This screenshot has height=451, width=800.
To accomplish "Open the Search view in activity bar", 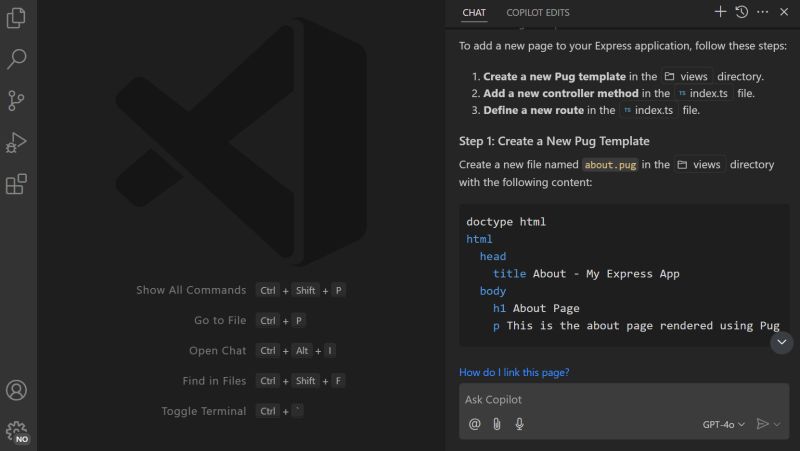I will coord(16,59).
